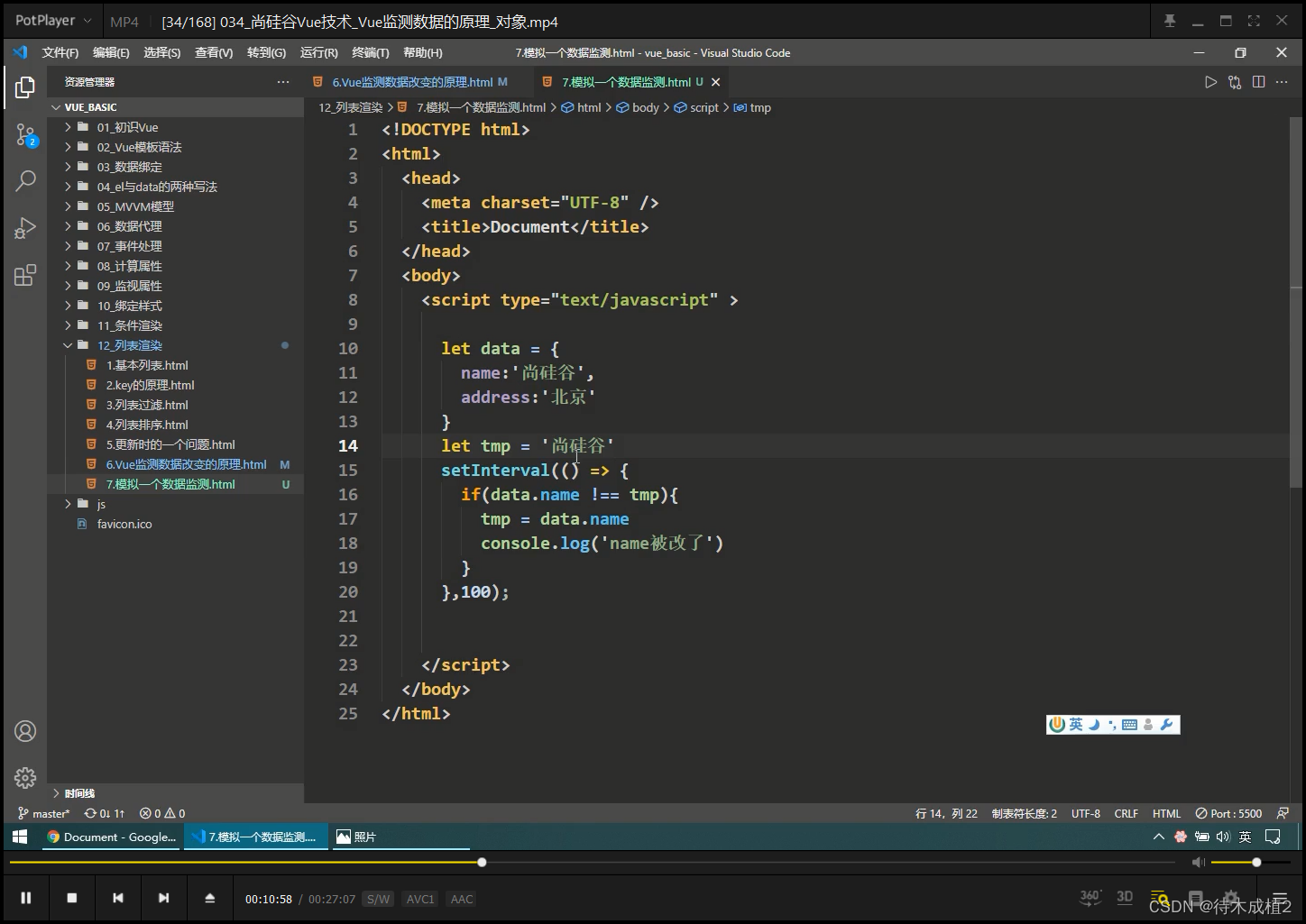
Task: Click the CRLF line ending status item
Action: click(x=1127, y=813)
